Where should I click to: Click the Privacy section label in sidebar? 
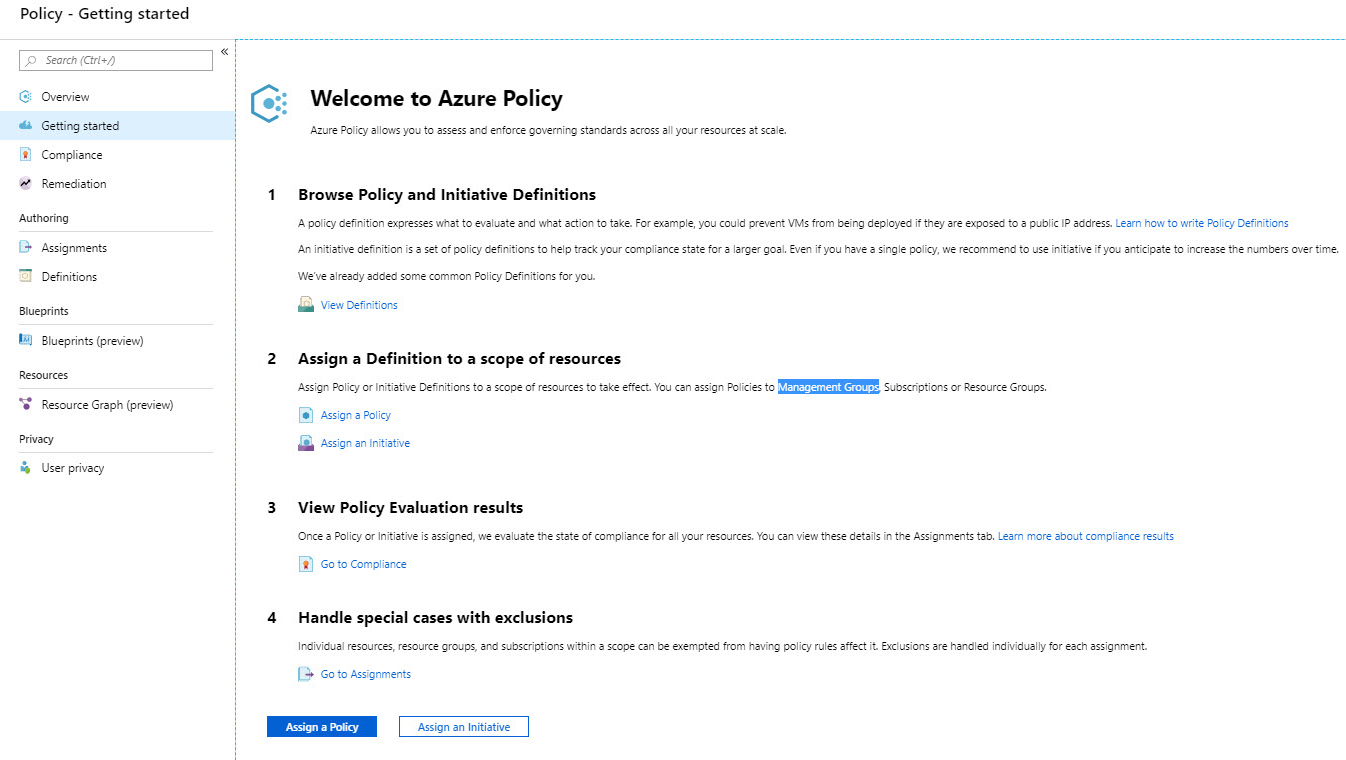36,439
